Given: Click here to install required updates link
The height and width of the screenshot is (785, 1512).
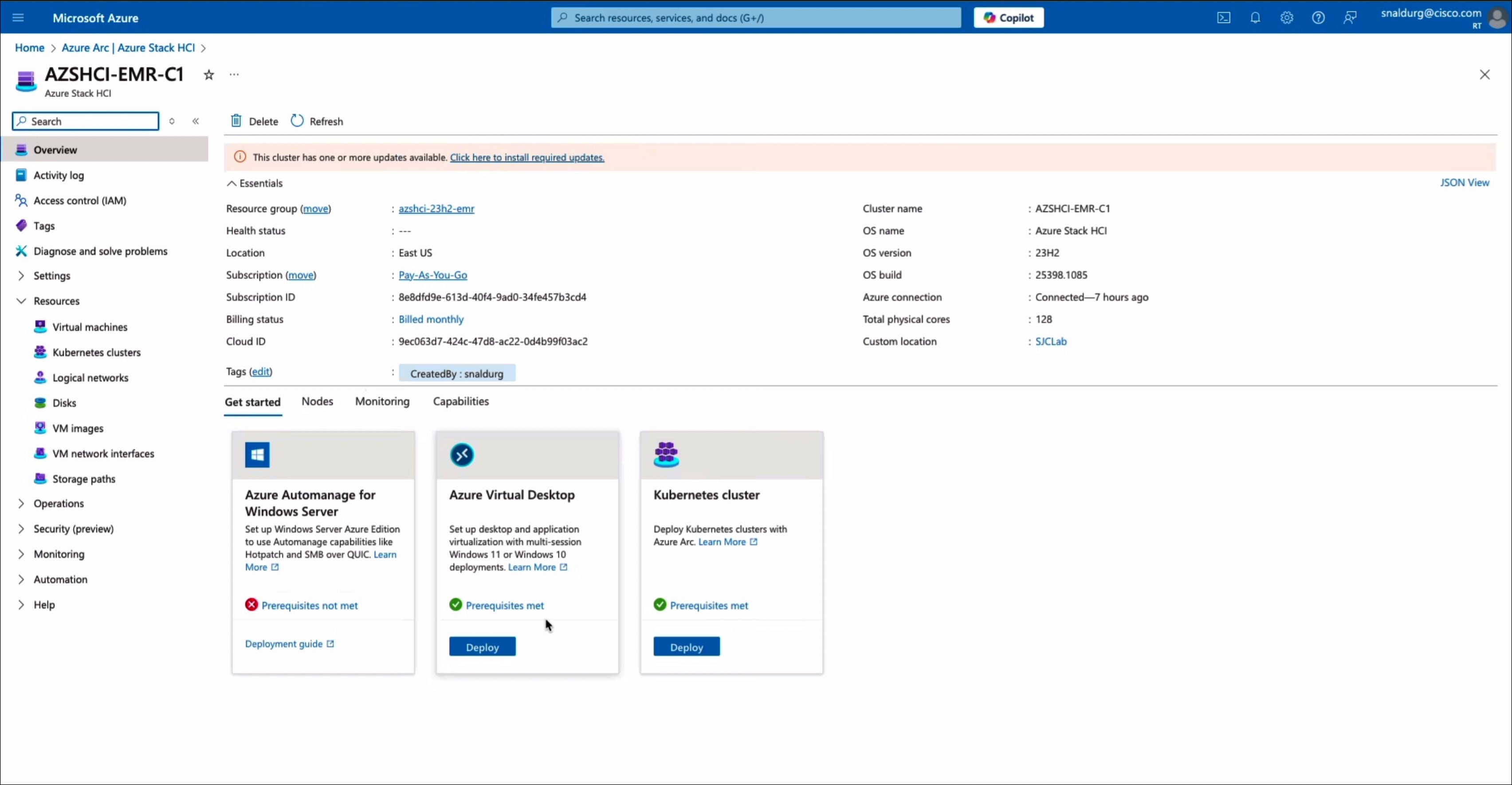Looking at the screenshot, I should click(527, 158).
